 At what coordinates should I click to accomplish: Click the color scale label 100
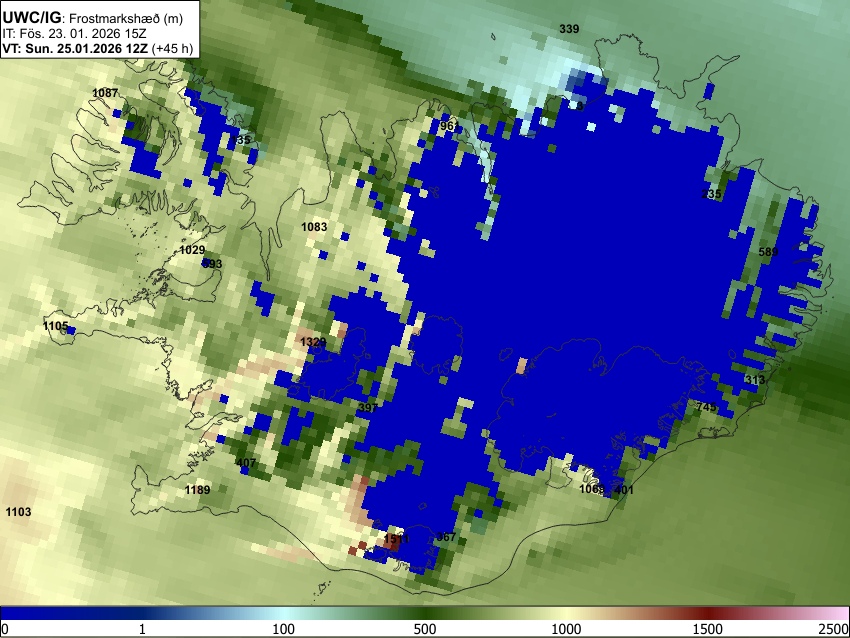284,629
